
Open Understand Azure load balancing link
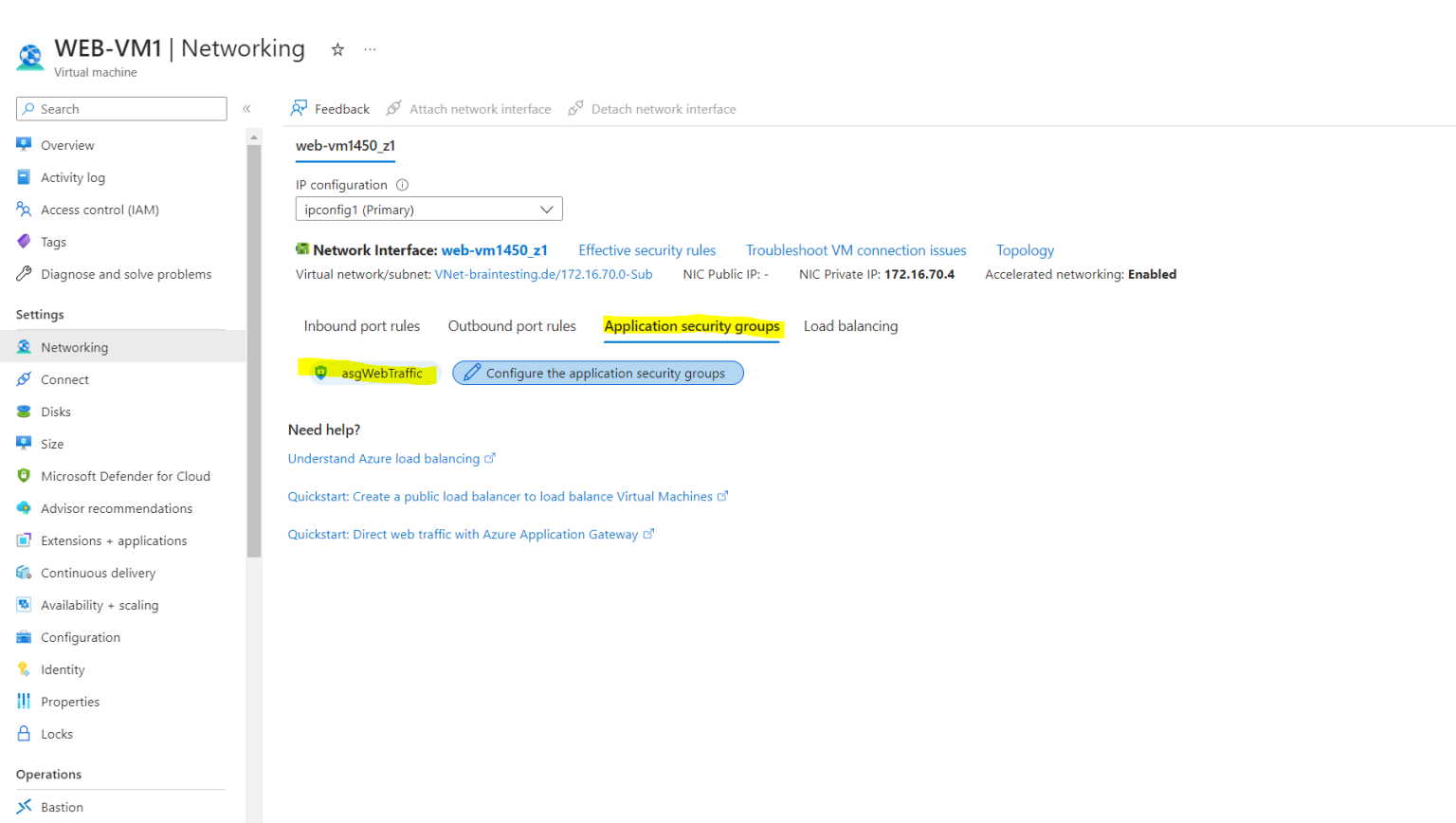pyautogui.click(x=391, y=459)
